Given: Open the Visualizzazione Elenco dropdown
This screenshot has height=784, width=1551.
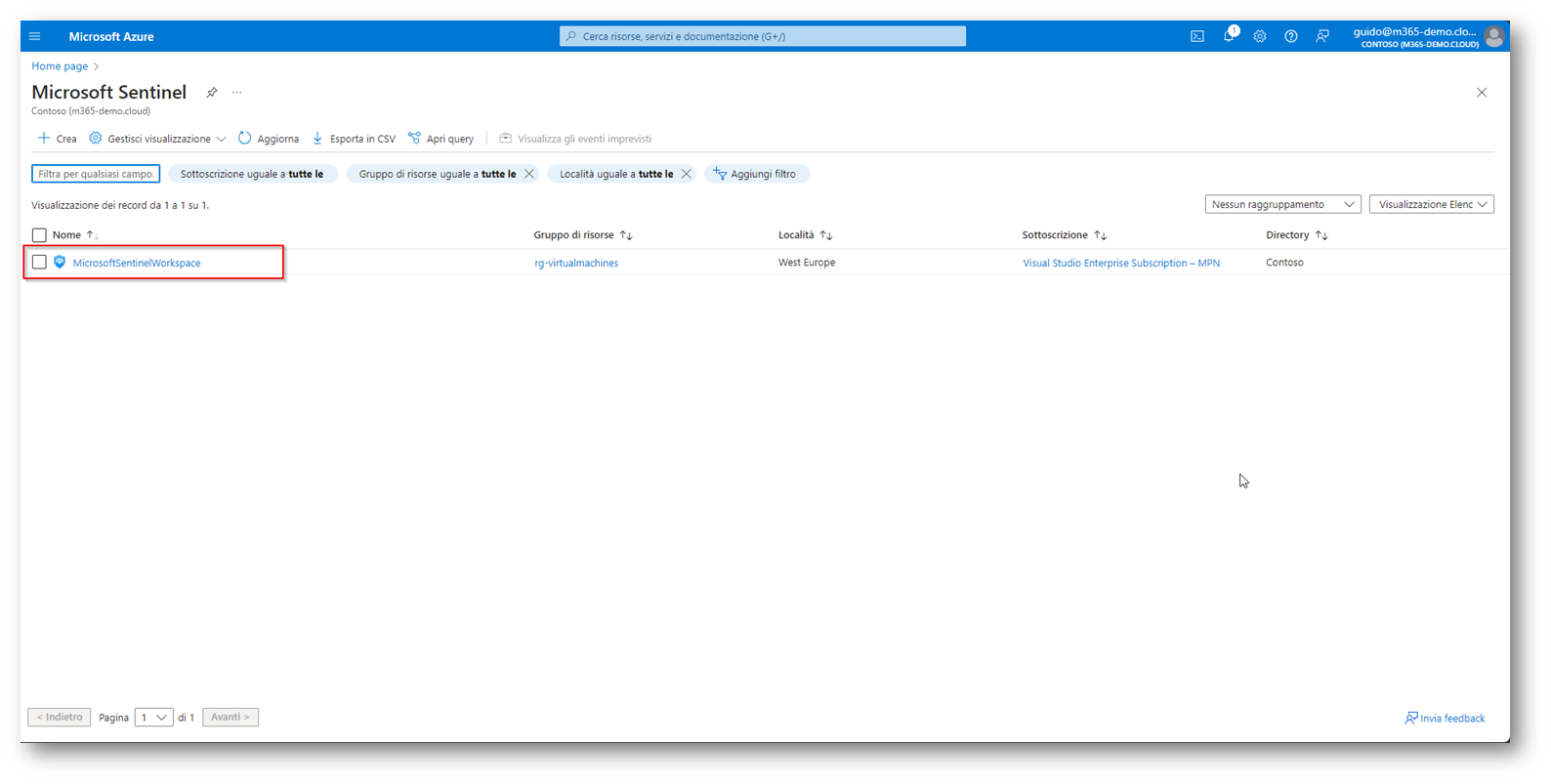Looking at the screenshot, I should click(1432, 204).
